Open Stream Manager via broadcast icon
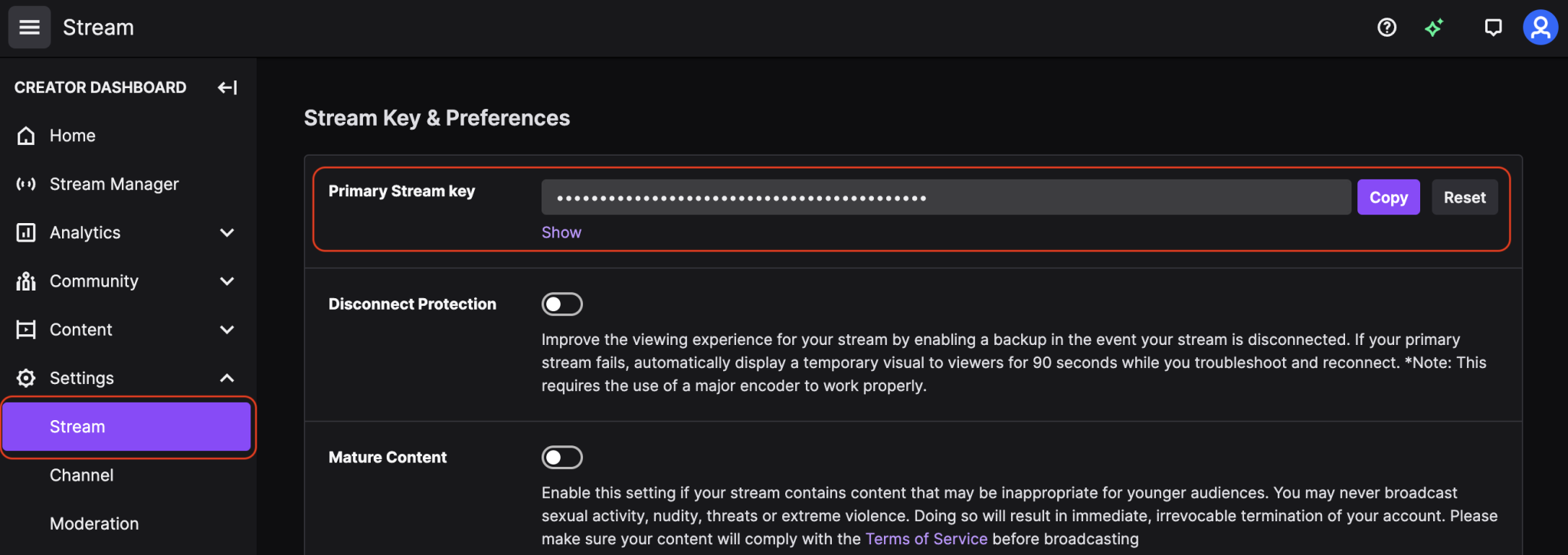 coord(25,183)
